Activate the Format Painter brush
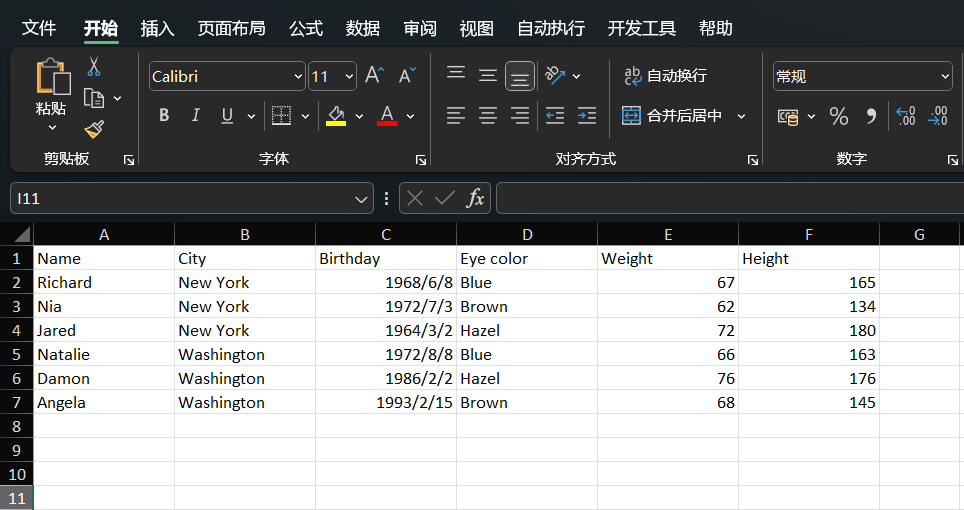The height and width of the screenshot is (510, 964). 94,129
